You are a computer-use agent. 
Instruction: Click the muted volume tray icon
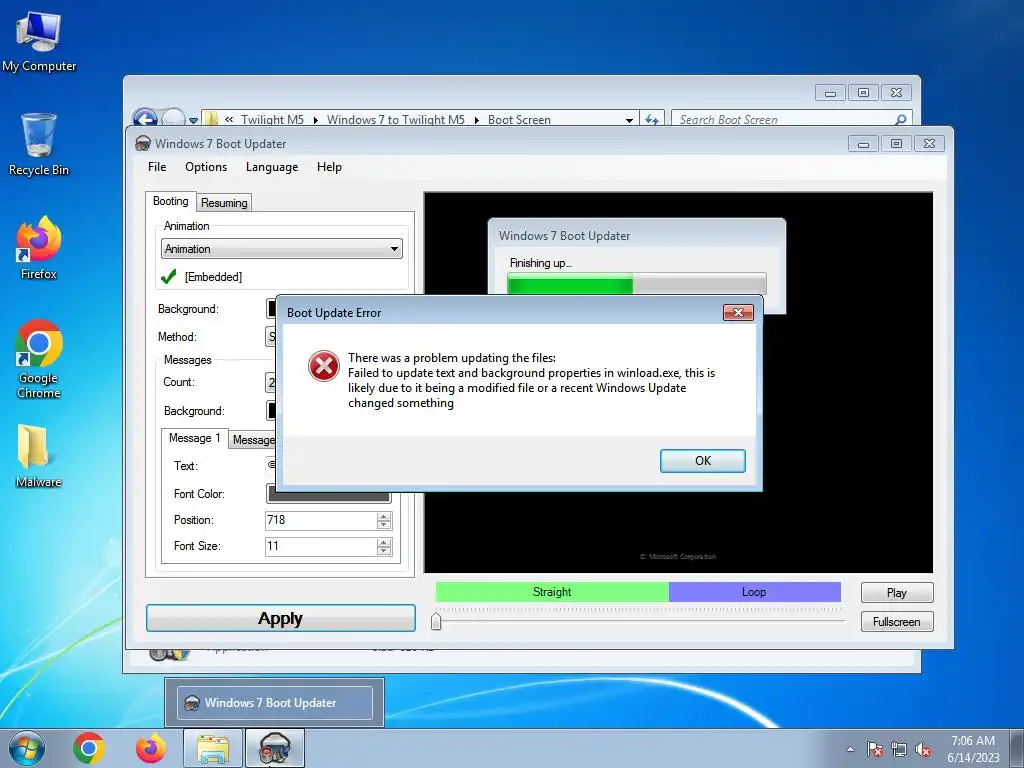coord(923,749)
